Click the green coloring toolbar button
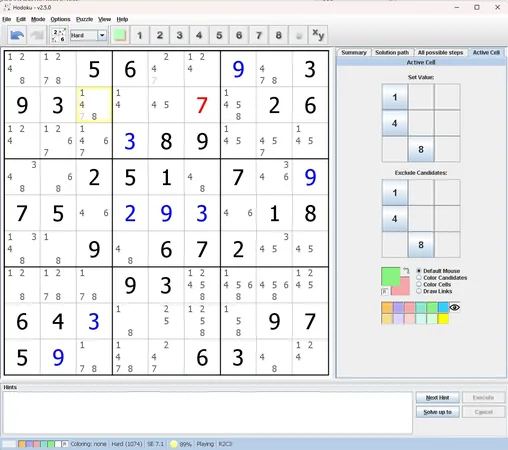The width and height of the screenshot is (508, 450). [120, 35]
